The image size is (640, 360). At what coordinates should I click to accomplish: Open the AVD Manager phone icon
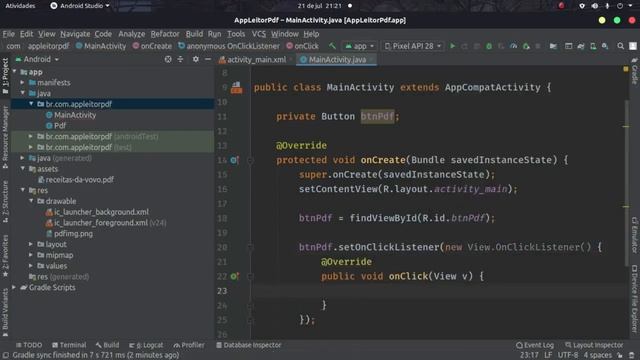(593, 46)
